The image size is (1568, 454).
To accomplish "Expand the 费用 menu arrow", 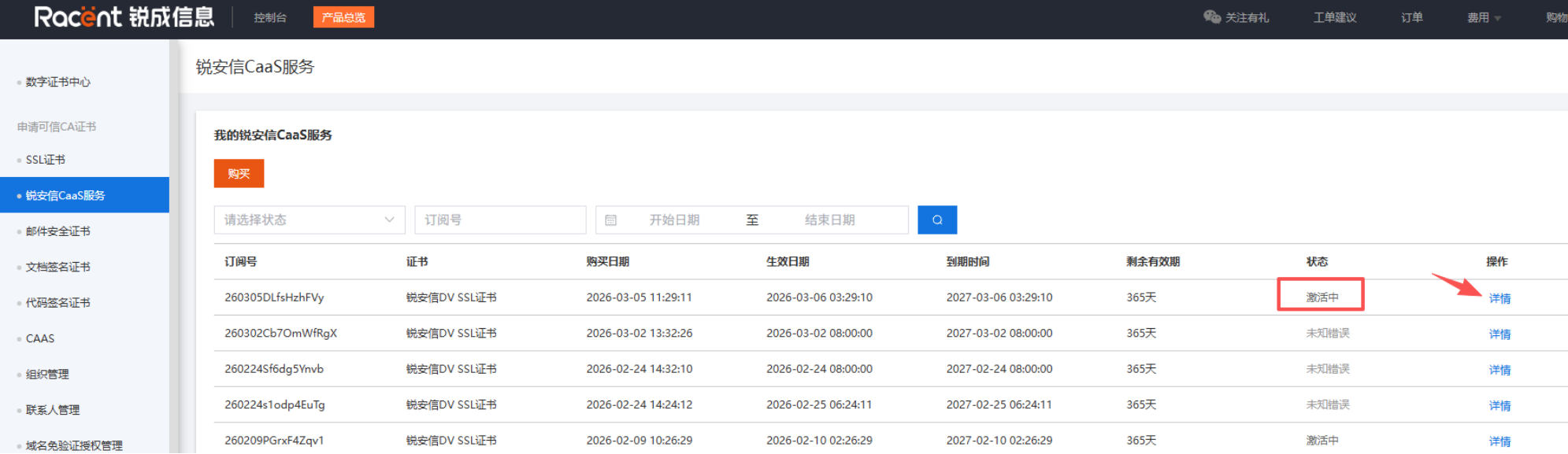I will (1498, 18).
